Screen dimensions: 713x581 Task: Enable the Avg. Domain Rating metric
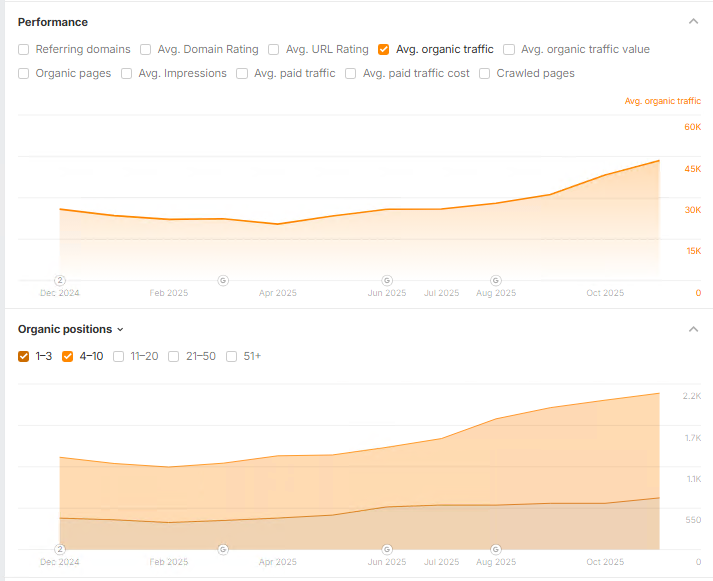tap(146, 49)
